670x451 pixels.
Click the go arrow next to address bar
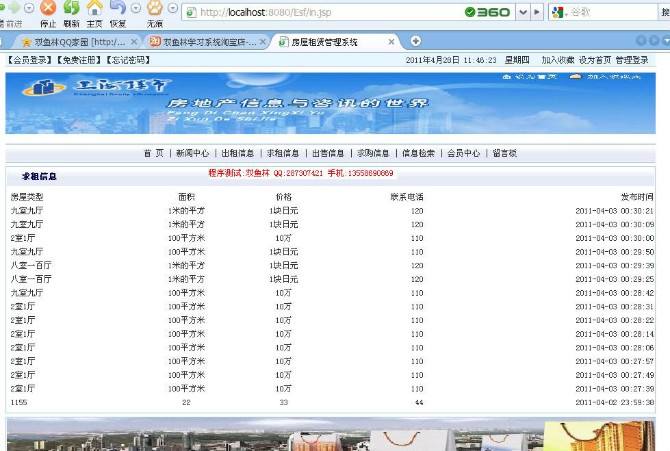[x=537, y=12]
